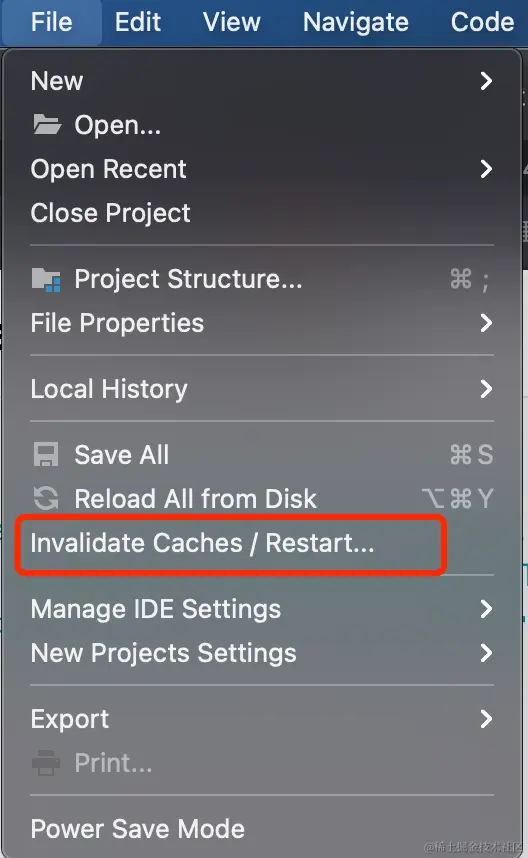
Task: Expand the File Properties submenu chevron
Action: pyautogui.click(x=486, y=323)
